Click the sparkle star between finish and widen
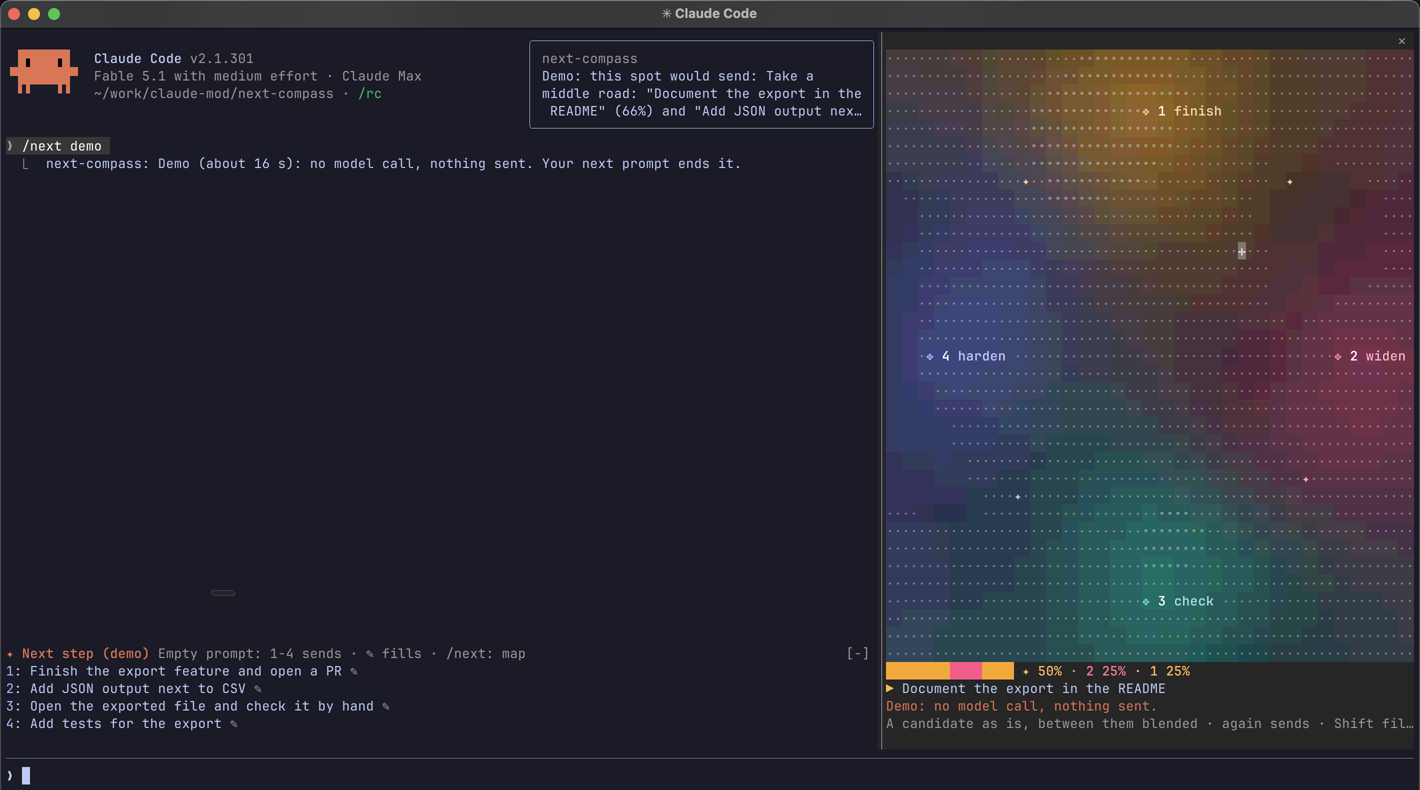The image size is (1420, 790). (x=1290, y=182)
